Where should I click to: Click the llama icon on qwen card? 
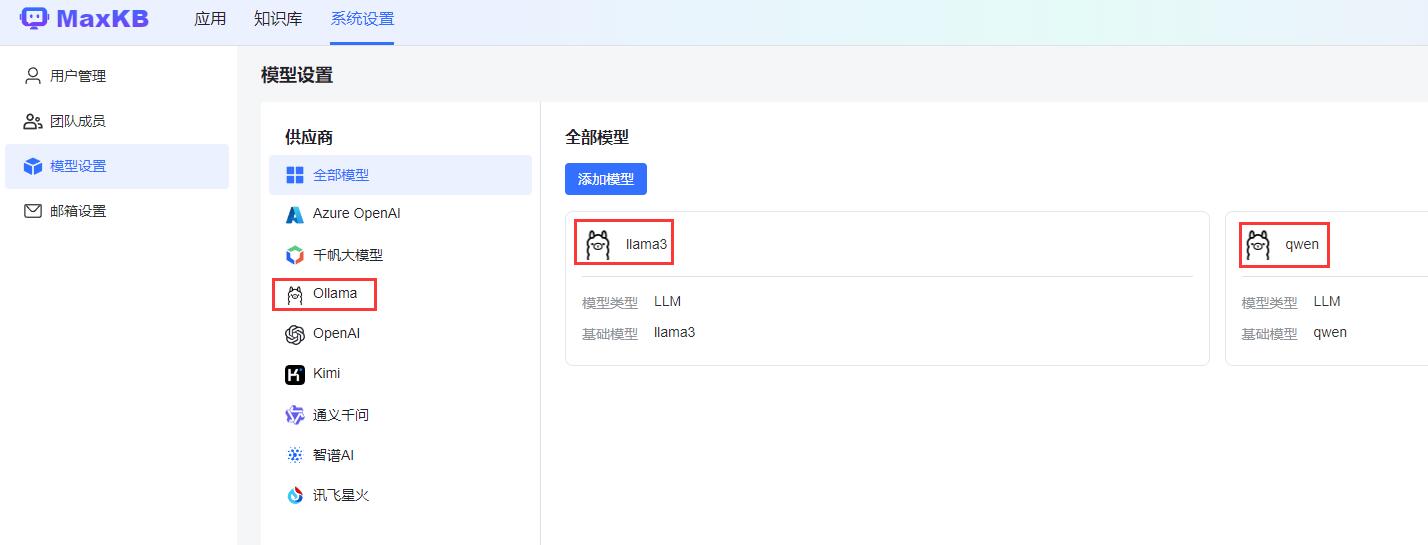coord(1258,245)
